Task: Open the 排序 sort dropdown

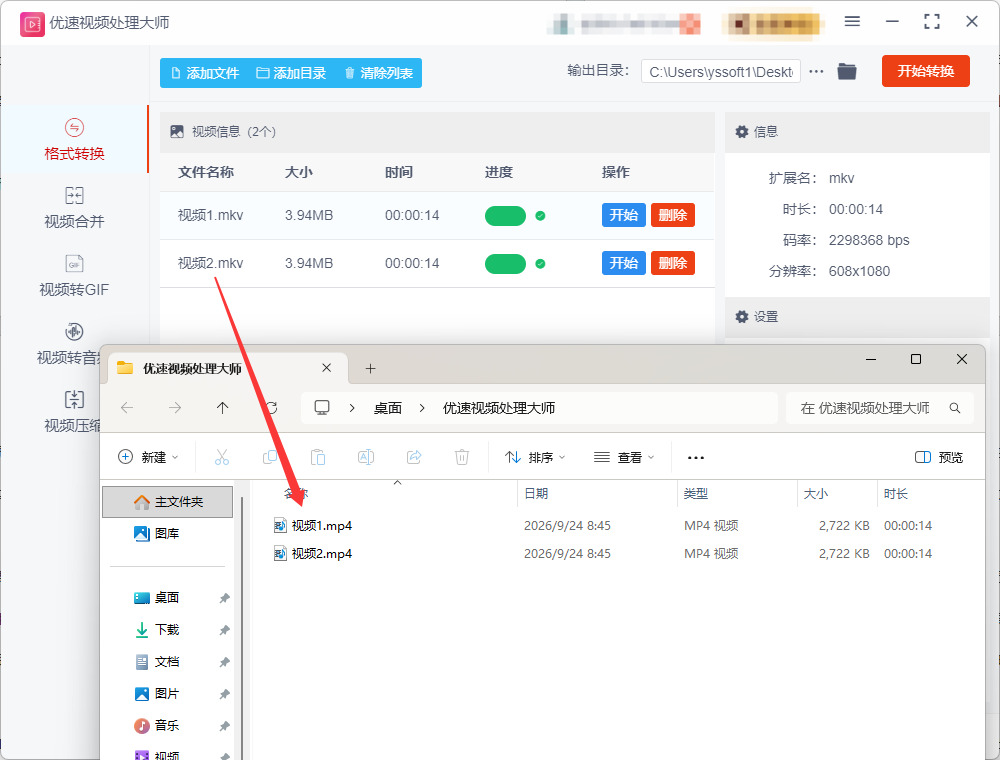Action: pyautogui.click(x=534, y=457)
